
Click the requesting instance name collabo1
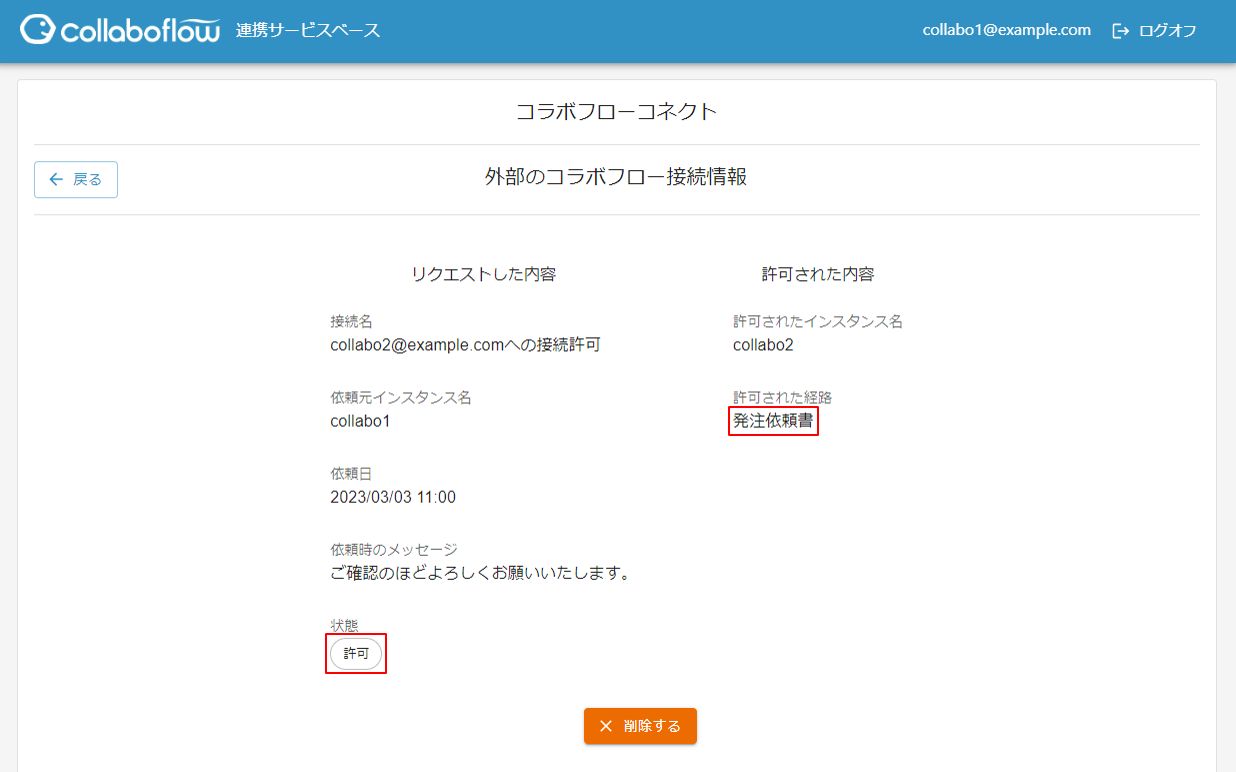pos(360,421)
